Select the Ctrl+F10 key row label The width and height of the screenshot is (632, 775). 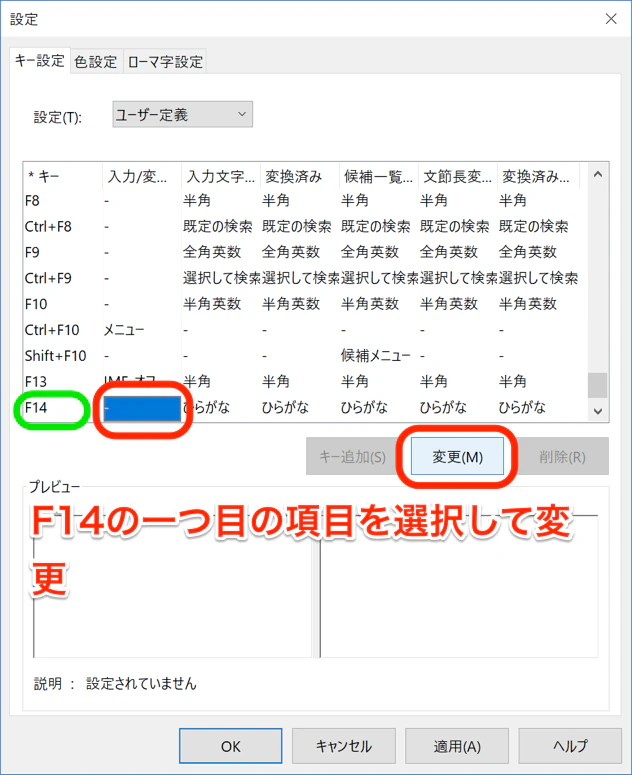pos(52,330)
